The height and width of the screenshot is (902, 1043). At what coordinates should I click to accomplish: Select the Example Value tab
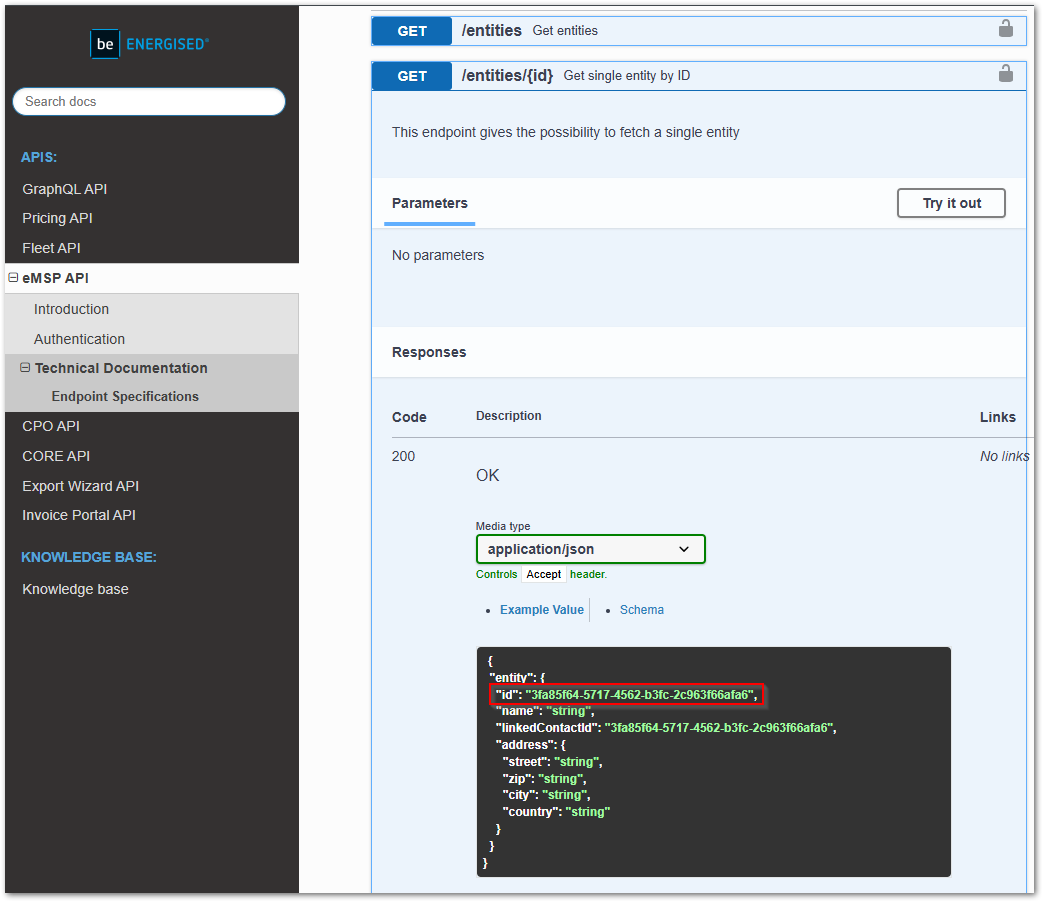tap(541, 610)
